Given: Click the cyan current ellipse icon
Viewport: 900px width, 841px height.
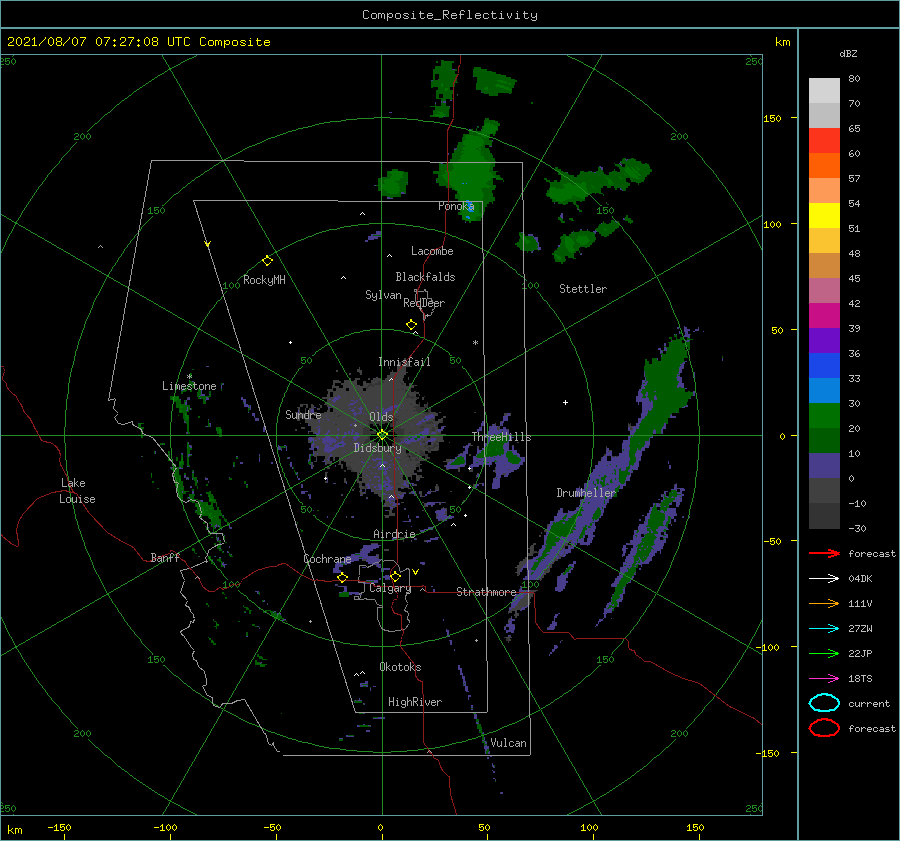Looking at the screenshot, I should coord(824,703).
